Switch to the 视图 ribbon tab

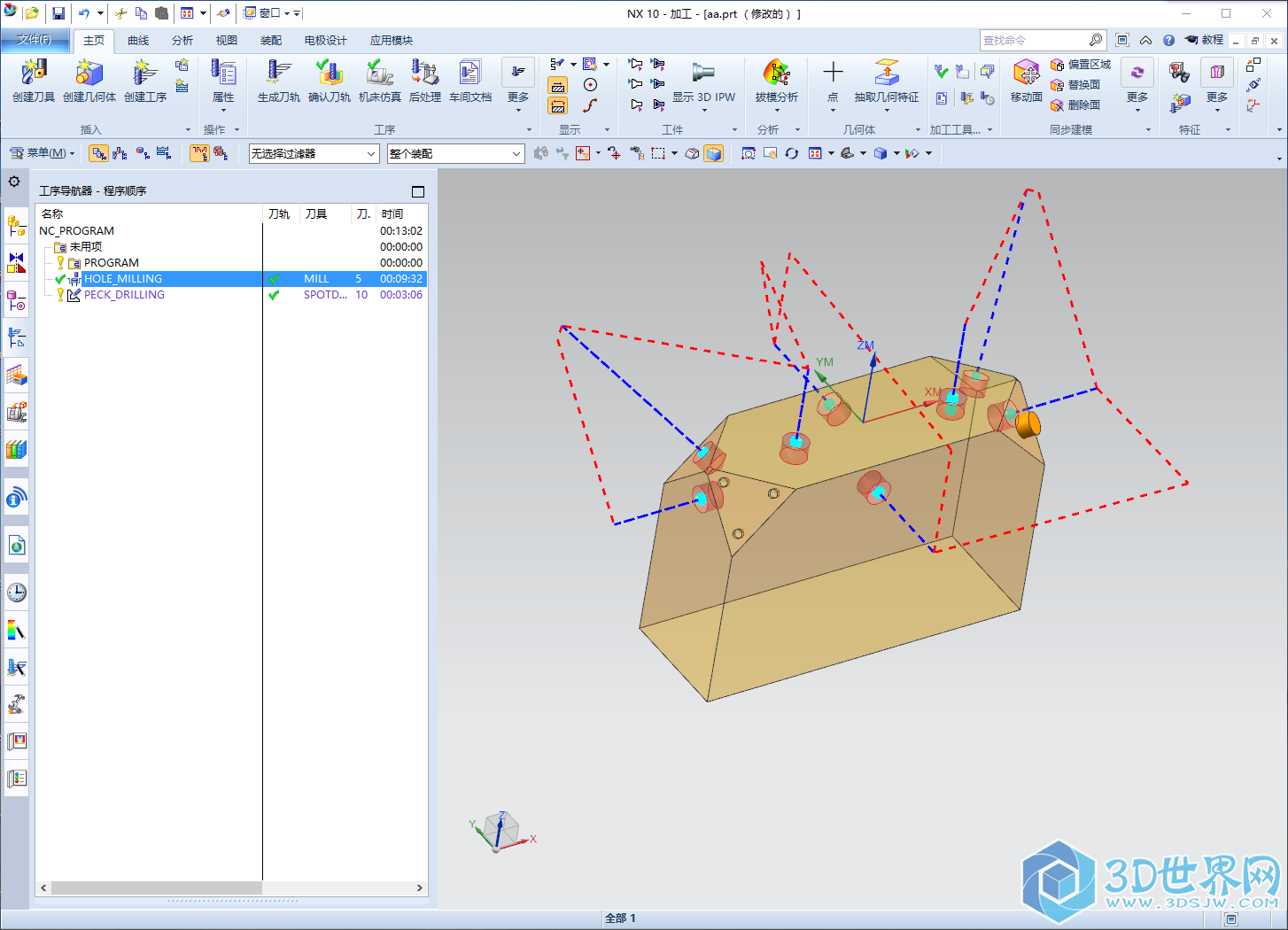[x=227, y=41]
